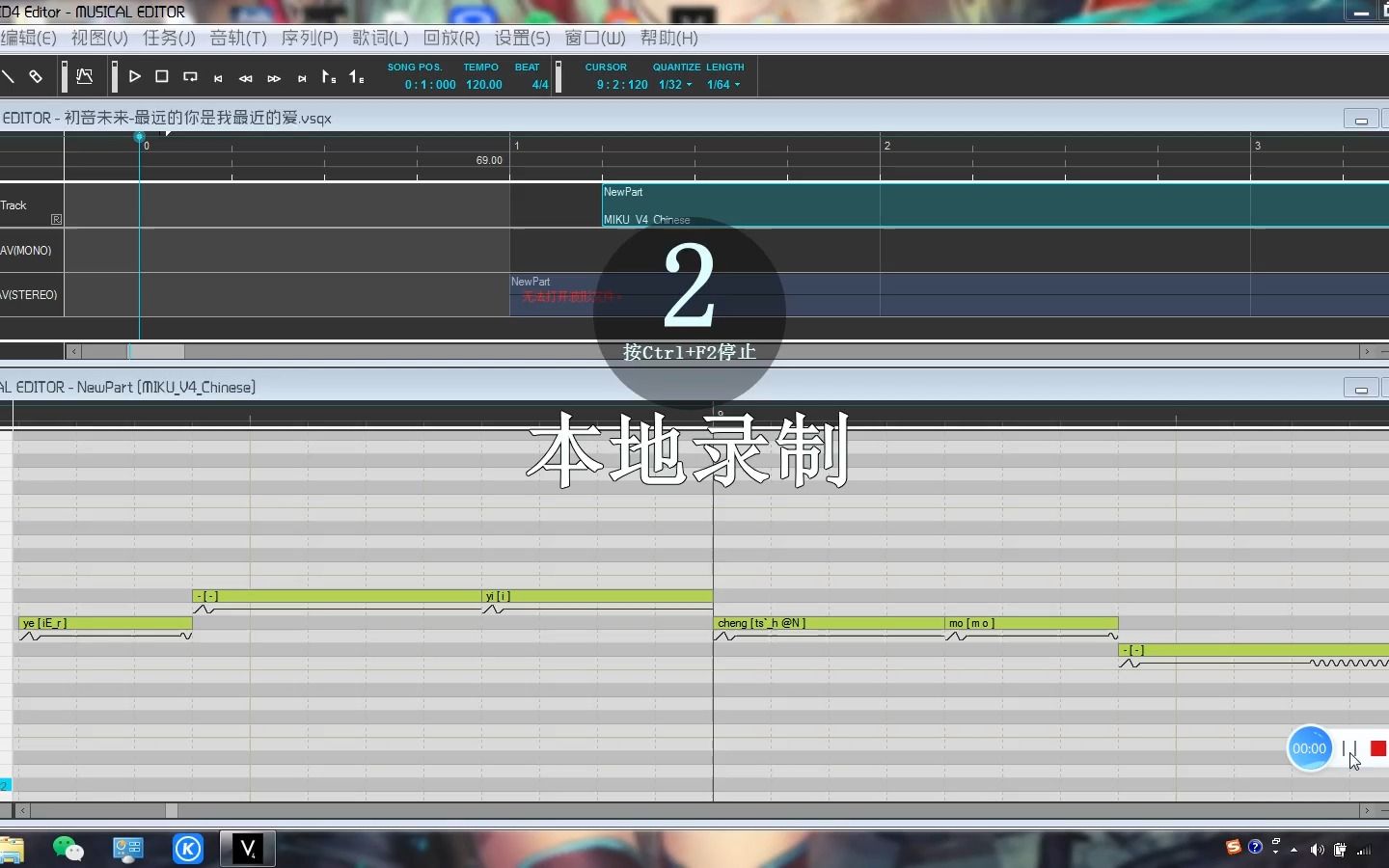Image resolution: width=1389 pixels, height=868 pixels.
Task: Click the Tempo value 120.00
Action: 484,85
